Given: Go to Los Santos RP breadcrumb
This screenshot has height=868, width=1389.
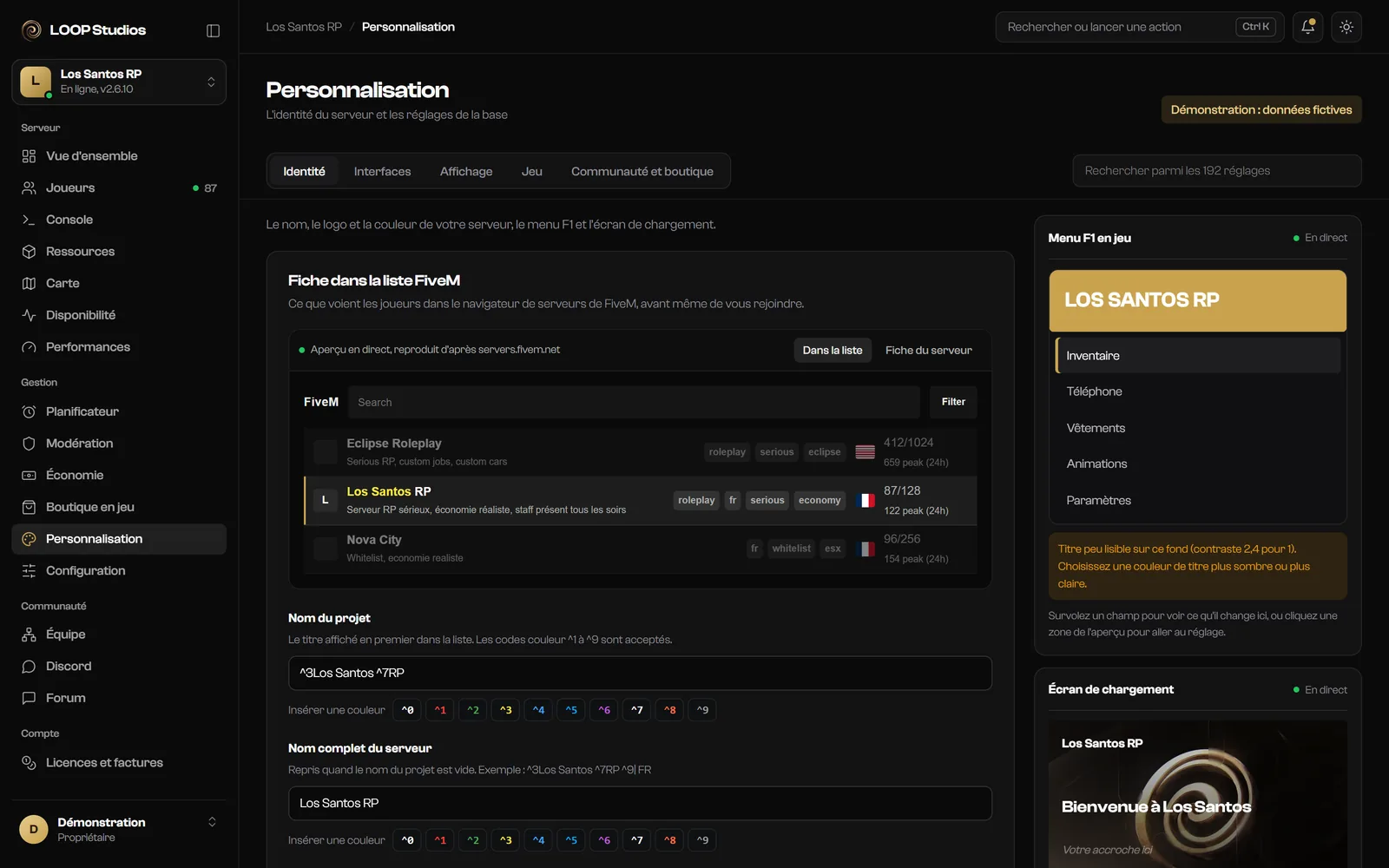Looking at the screenshot, I should (x=304, y=27).
